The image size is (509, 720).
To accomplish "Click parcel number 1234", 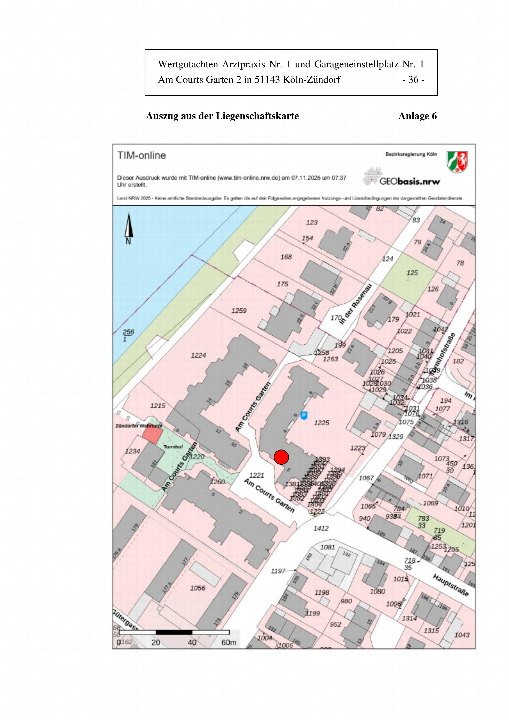I will point(132,451).
